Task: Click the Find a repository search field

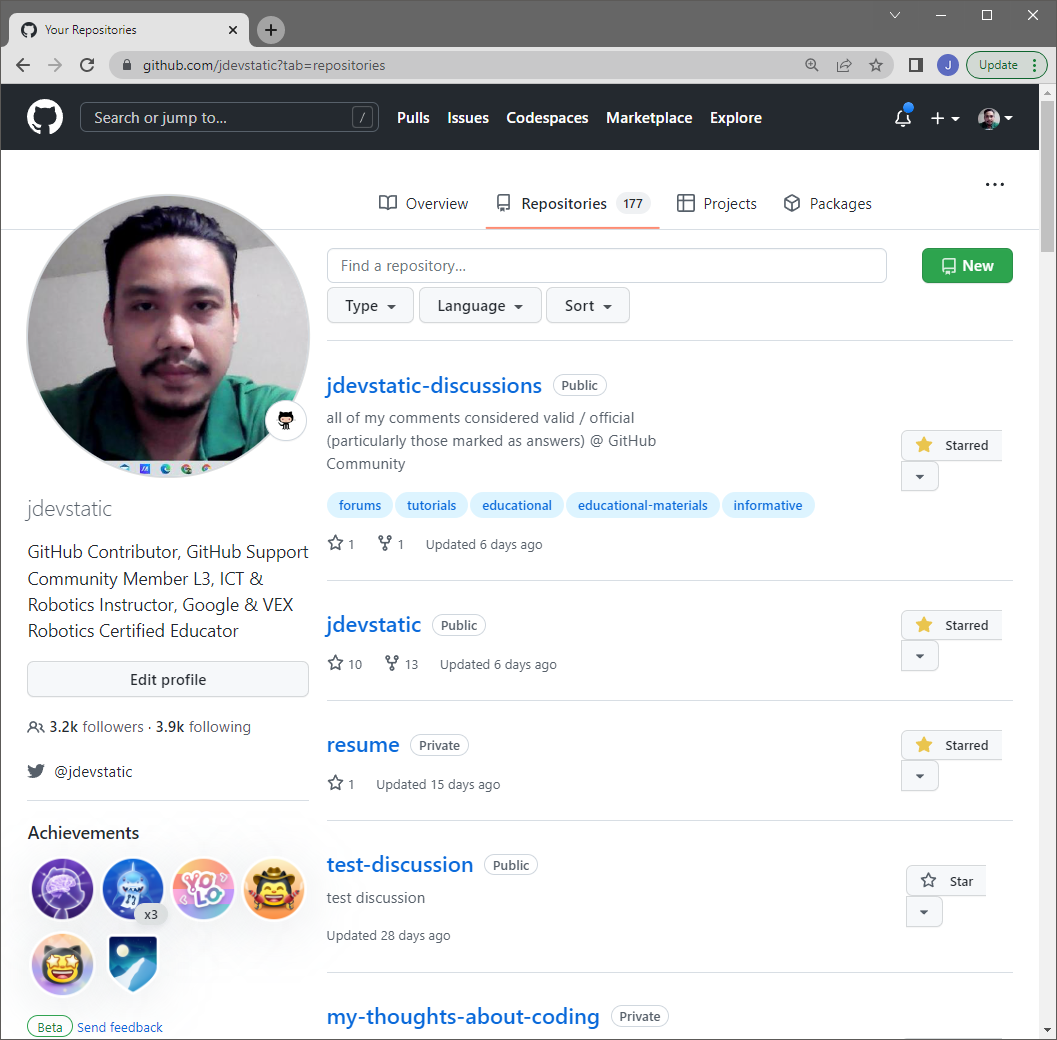Action: (606, 265)
